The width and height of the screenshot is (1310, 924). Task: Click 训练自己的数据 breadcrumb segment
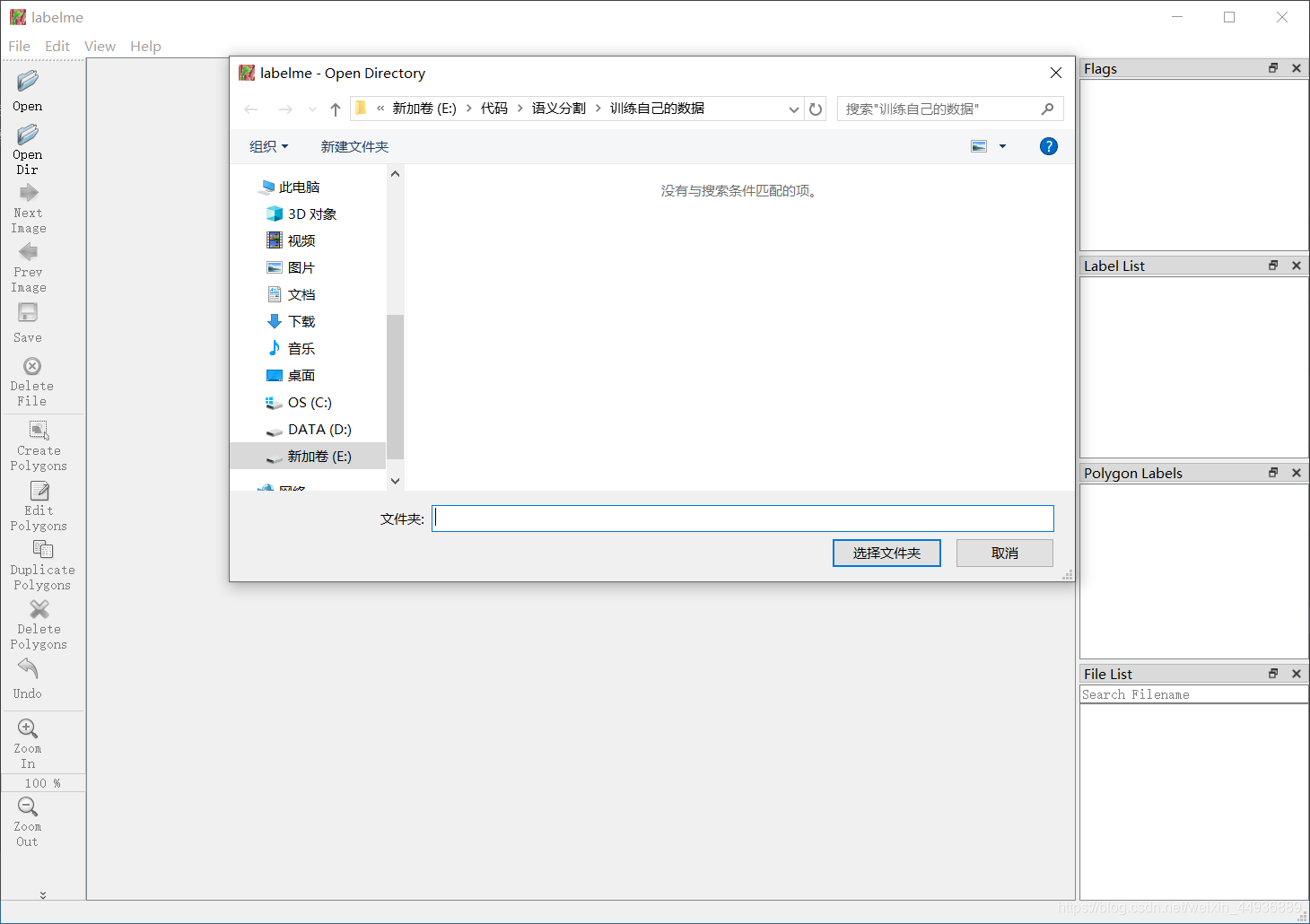pyautogui.click(x=657, y=109)
